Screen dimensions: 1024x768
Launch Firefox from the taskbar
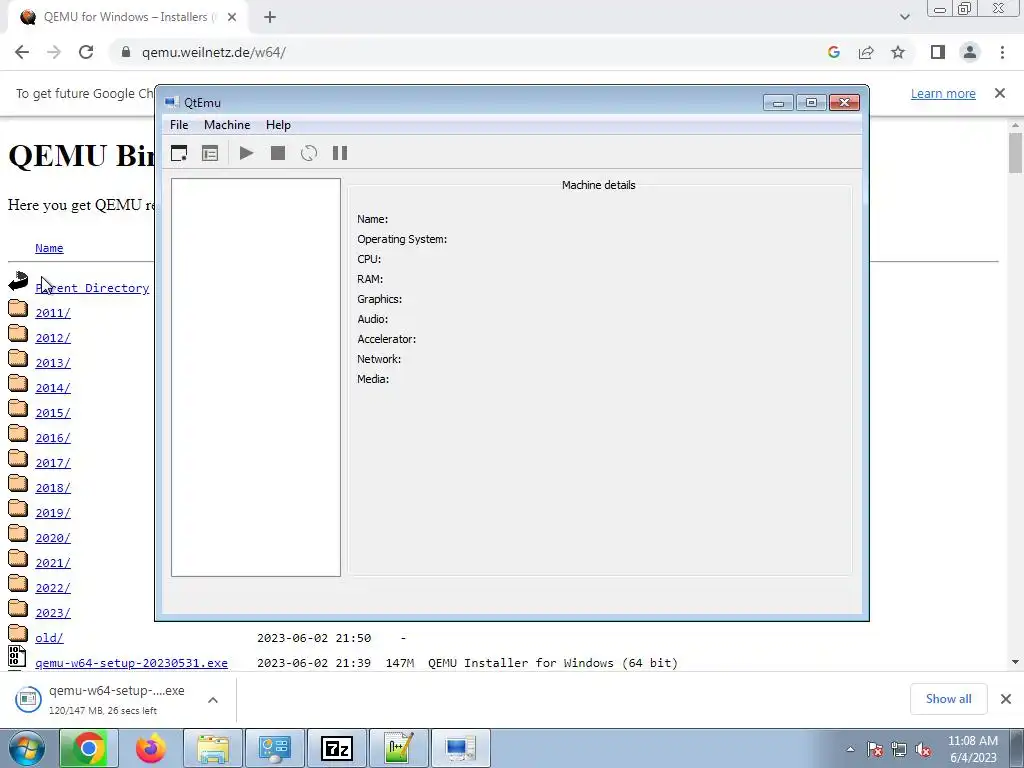click(x=151, y=748)
